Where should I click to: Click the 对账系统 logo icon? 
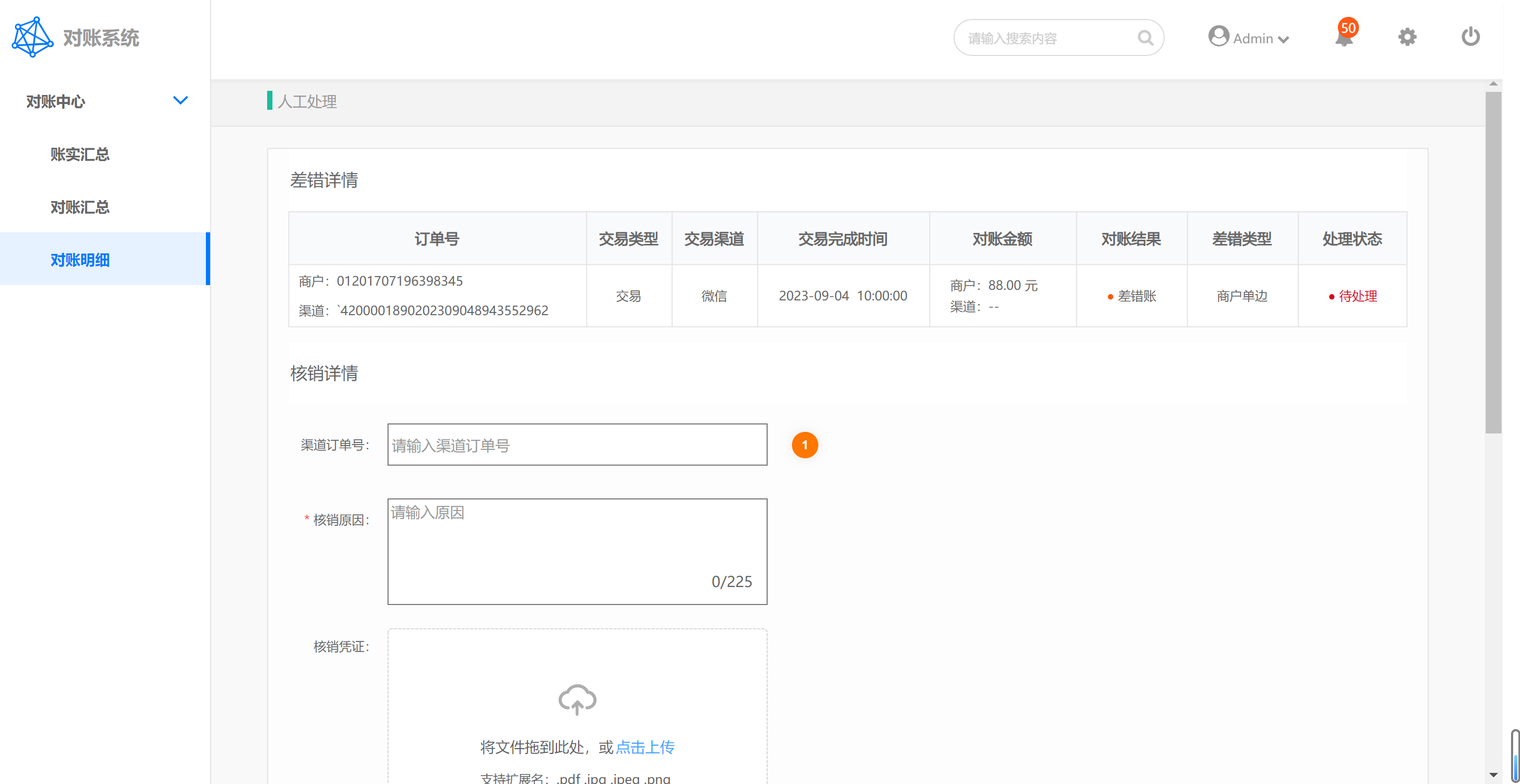(x=32, y=37)
